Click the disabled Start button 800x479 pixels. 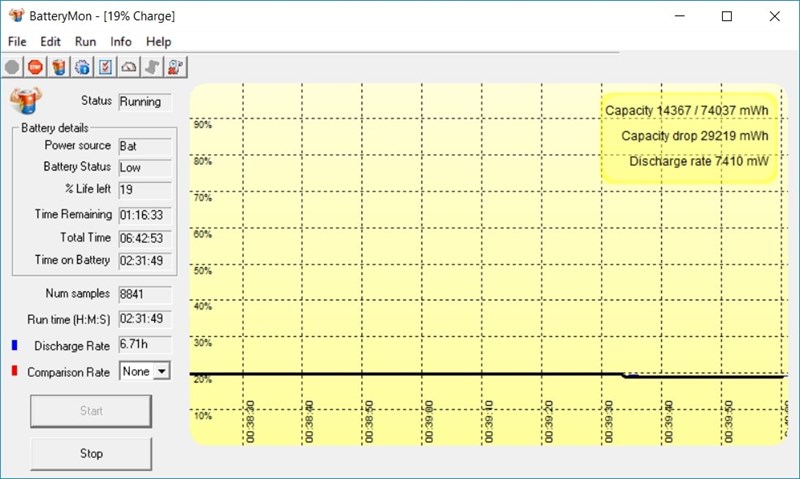(91, 411)
